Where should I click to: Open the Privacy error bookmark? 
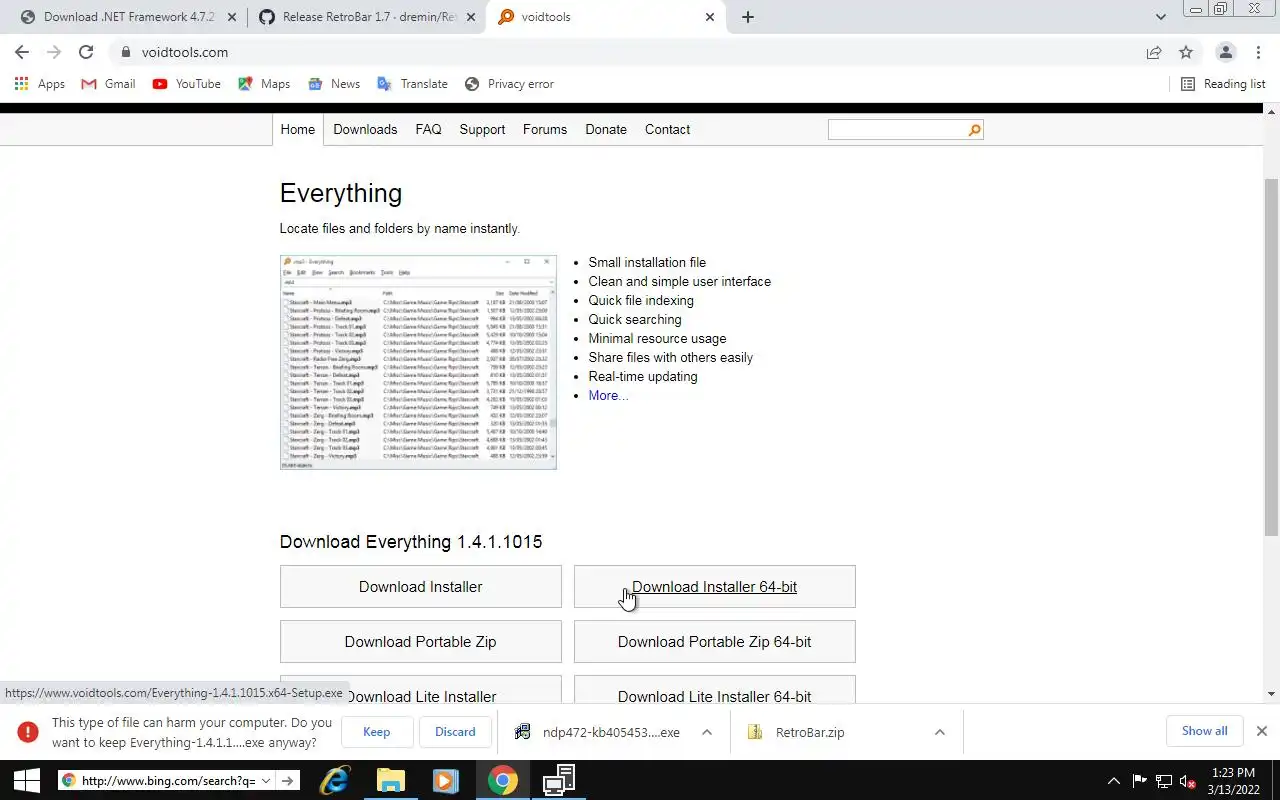click(509, 84)
